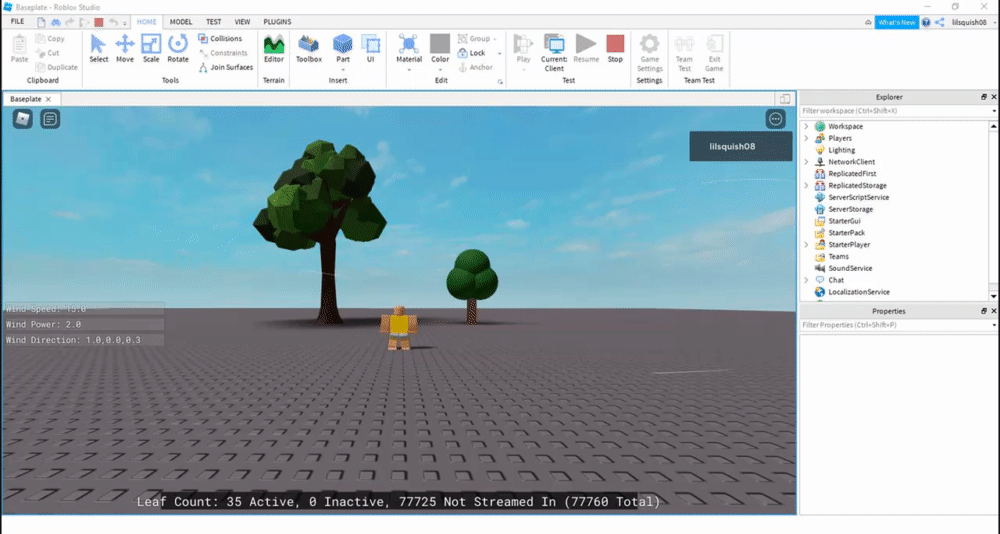Toggle the Collisions option
Viewport: 1000px width, 534px height.
pos(220,38)
